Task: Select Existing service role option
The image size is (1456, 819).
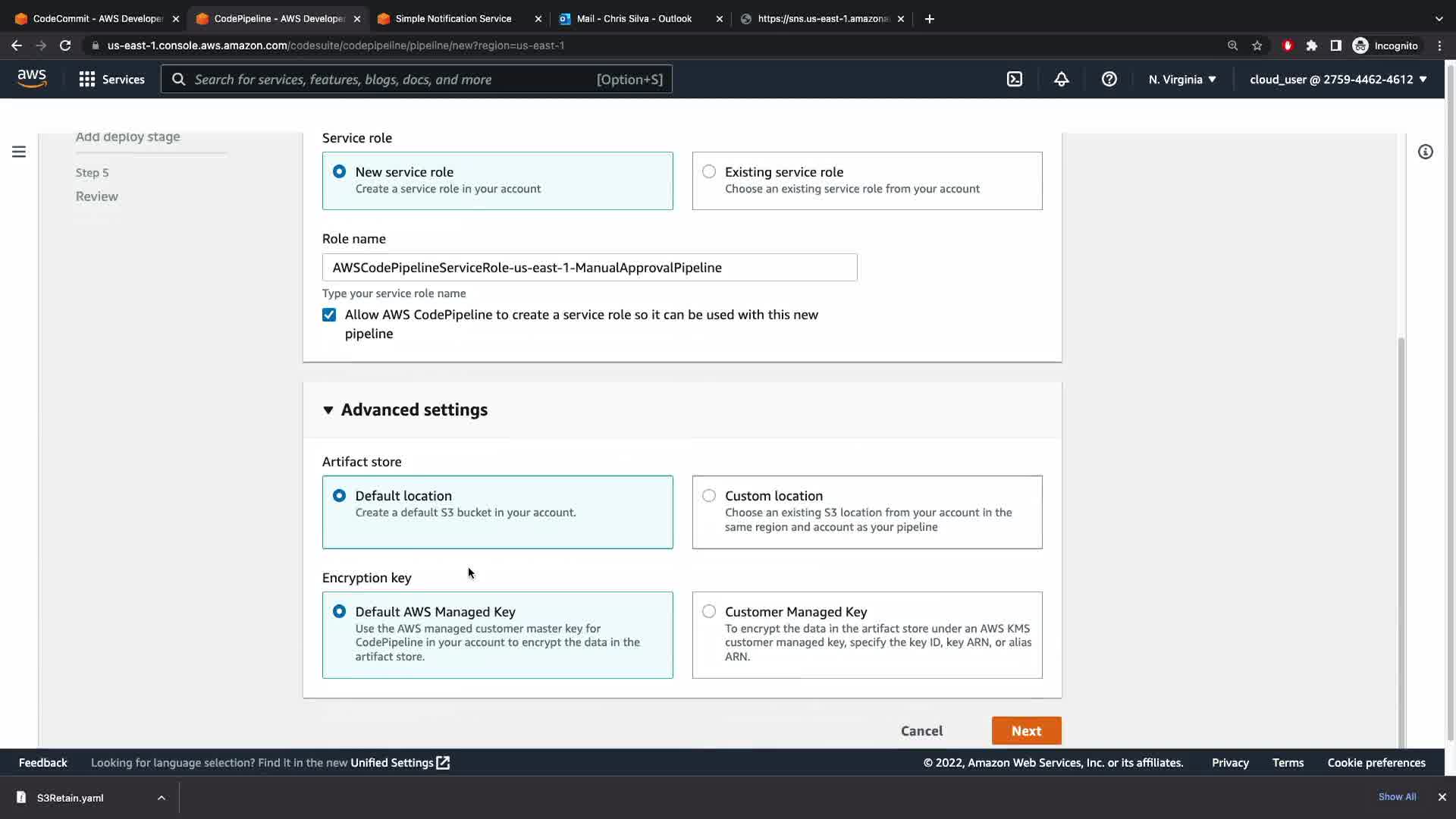Action: point(709,171)
